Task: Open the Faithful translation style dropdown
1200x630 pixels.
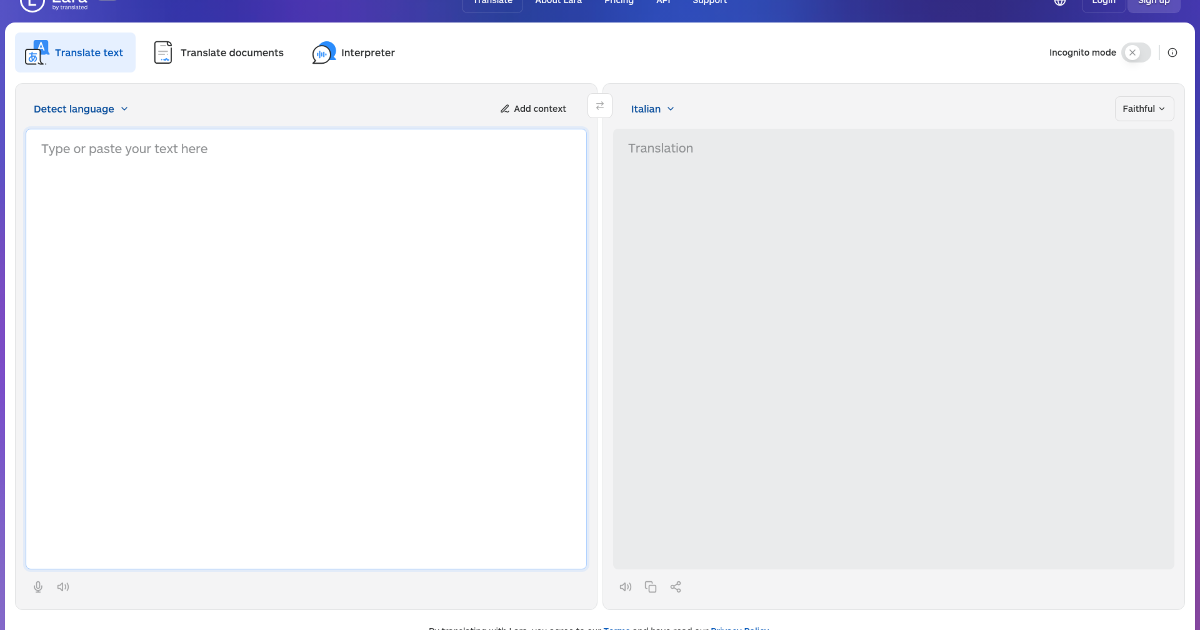Action: tap(1144, 109)
